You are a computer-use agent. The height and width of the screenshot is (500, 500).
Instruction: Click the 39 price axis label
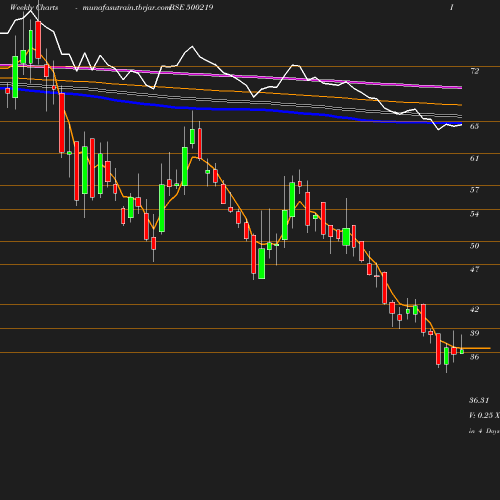[x=474, y=333]
